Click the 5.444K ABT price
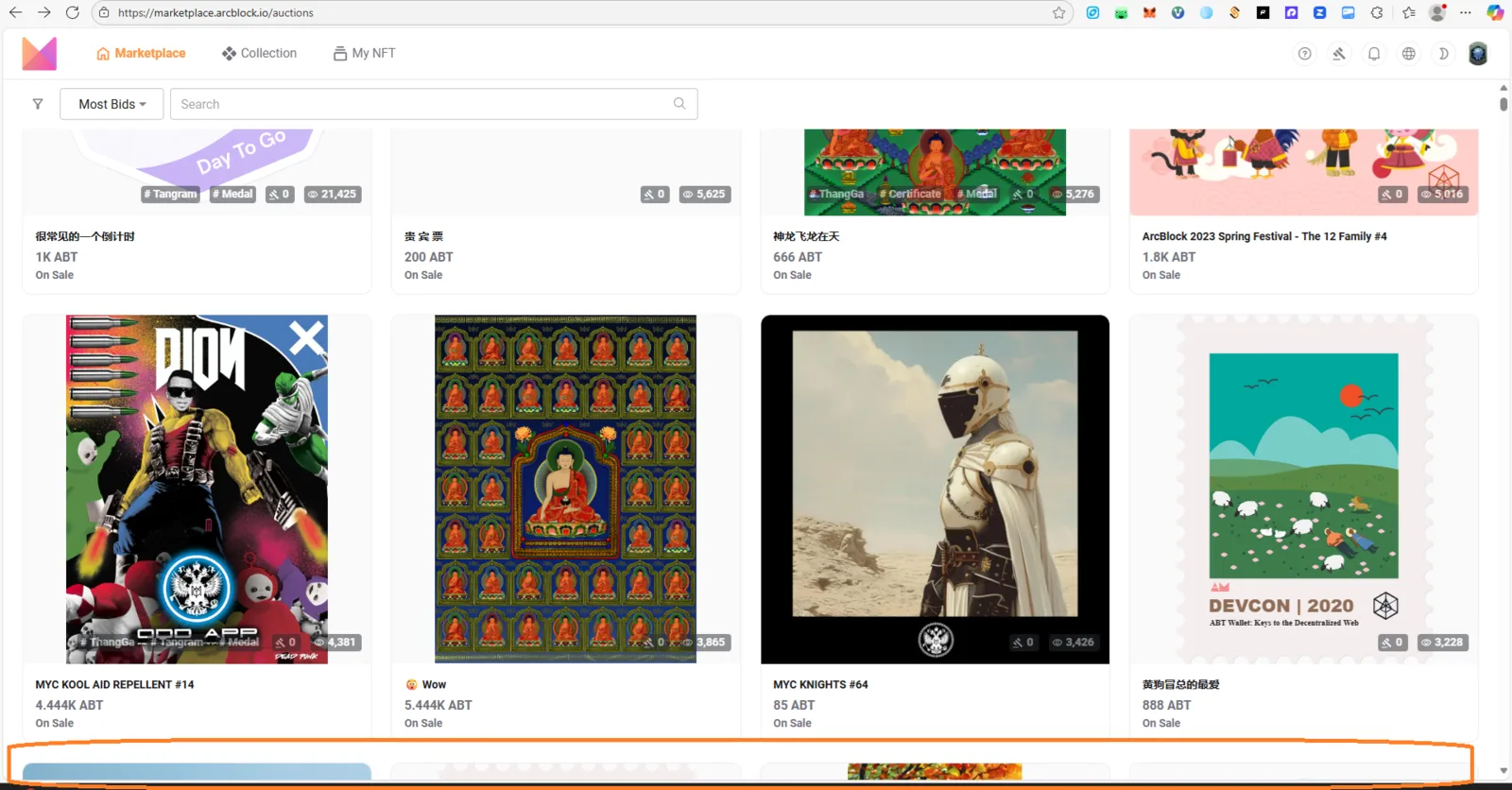Image resolution: width=1512 pixels, height=790 pixels. (438, 705)
